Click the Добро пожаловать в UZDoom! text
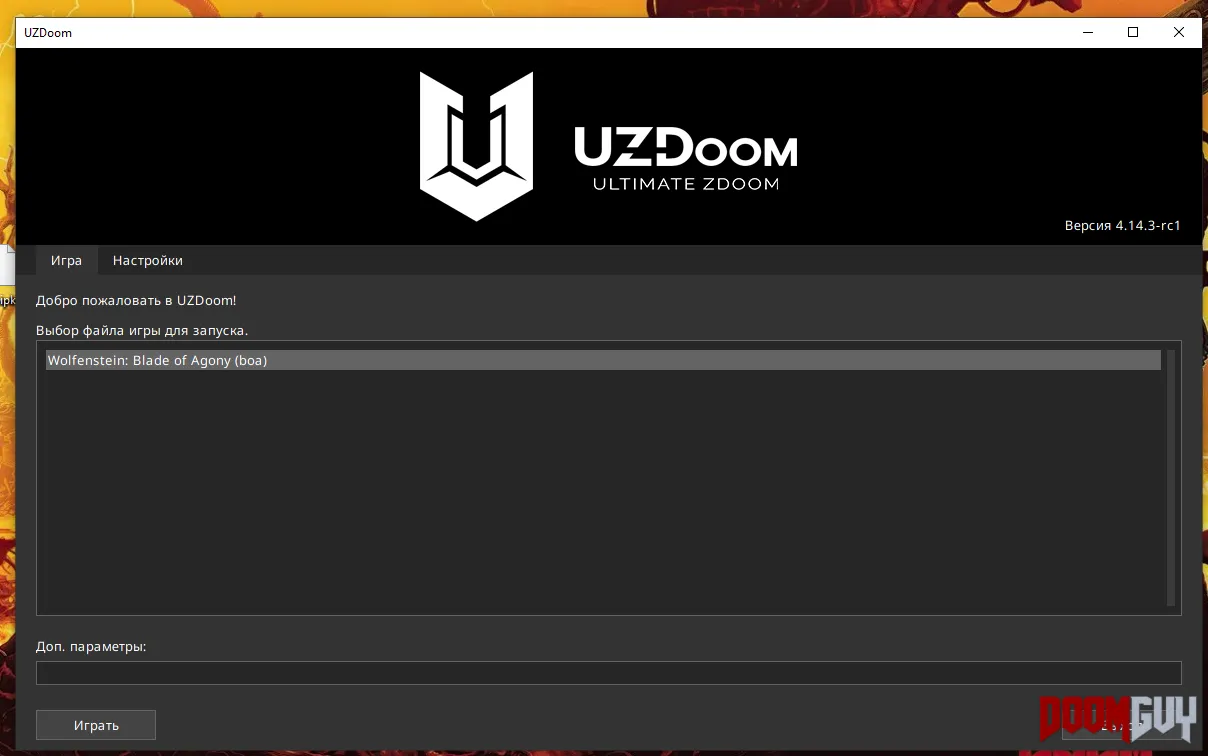The height and width of the screenshot is (756, 1208). [x=136, y=300]
